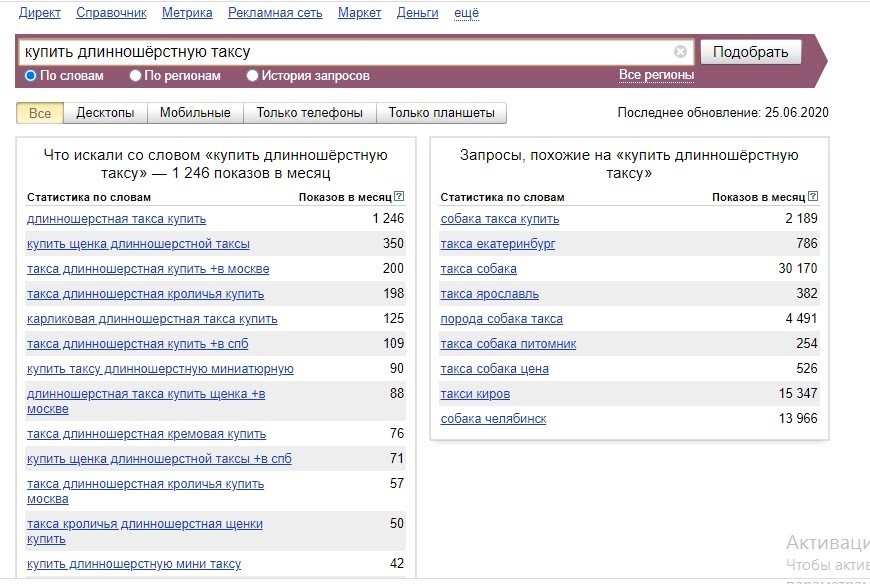Open 'Метрика' in top navigation
Image resolution: width=870 pixels, height=584 pixels.
187,13
